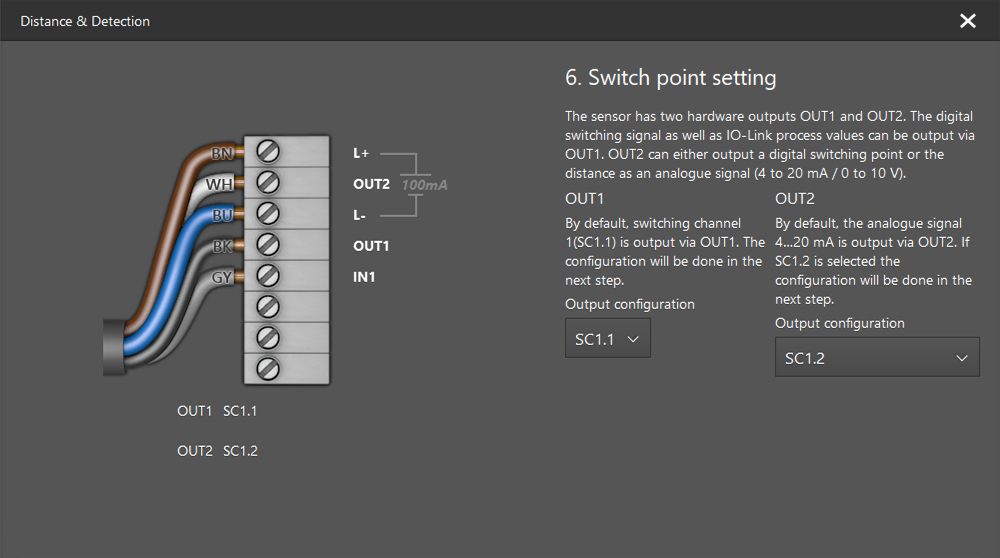Click the '6. Switch point setting' heading
The width and height of the screenshot is (1000, 558).
[670, 77]
